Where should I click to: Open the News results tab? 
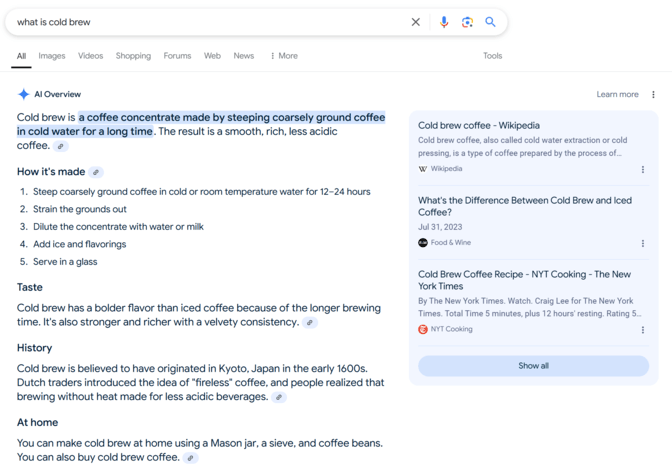pos(244,56)
